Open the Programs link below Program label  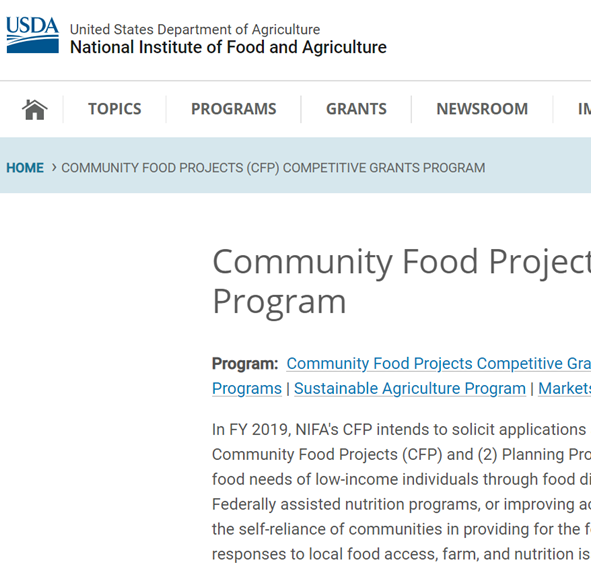click(247, 389)
